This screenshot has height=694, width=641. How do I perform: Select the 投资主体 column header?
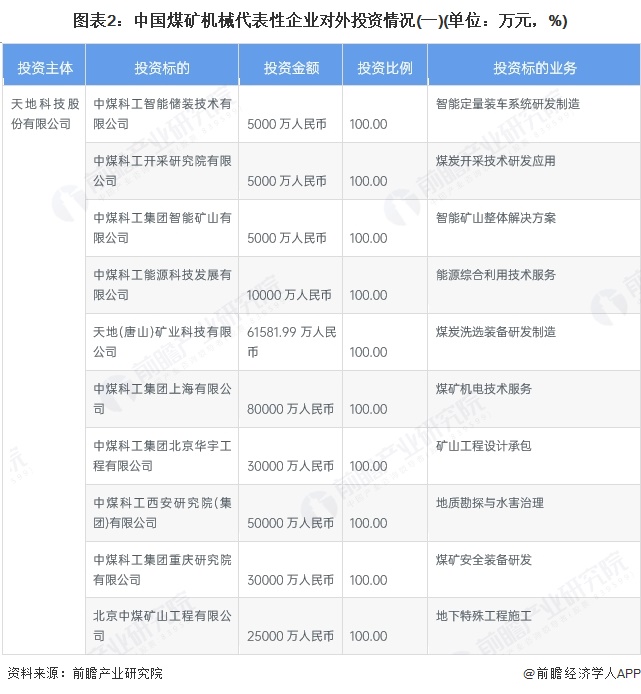[43, 68]
